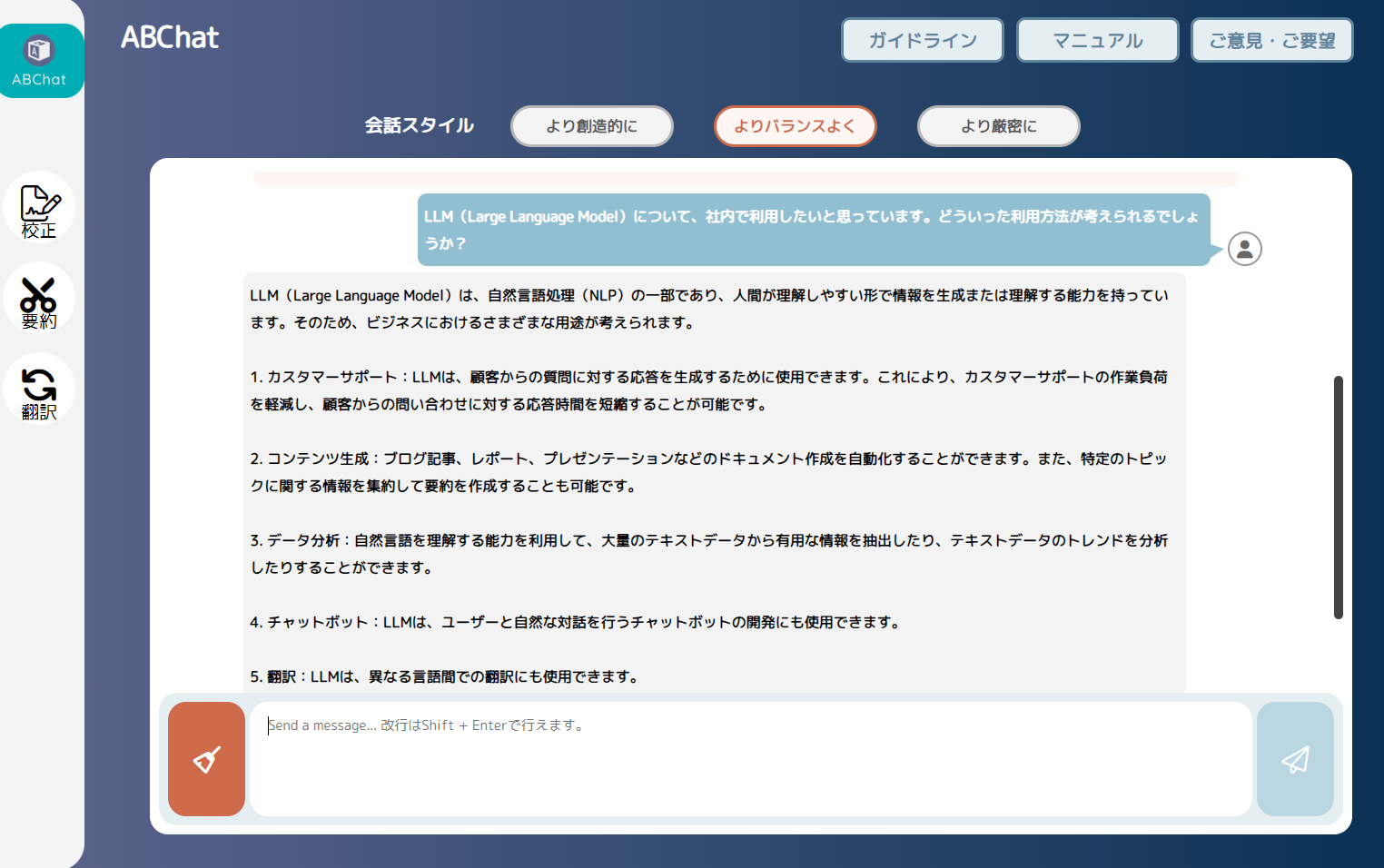The image size is (1384, 868).
Task: Click the 会話スタイル label
Action: coord(419,126)
